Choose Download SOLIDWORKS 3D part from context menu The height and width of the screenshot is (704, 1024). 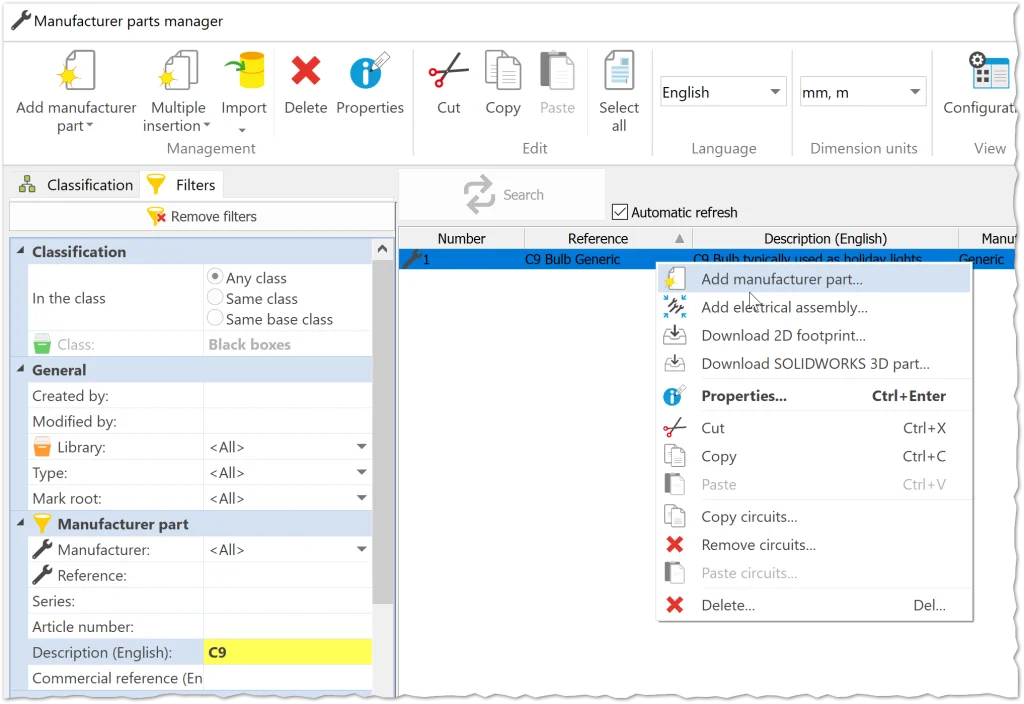click(x=815, y=364)
